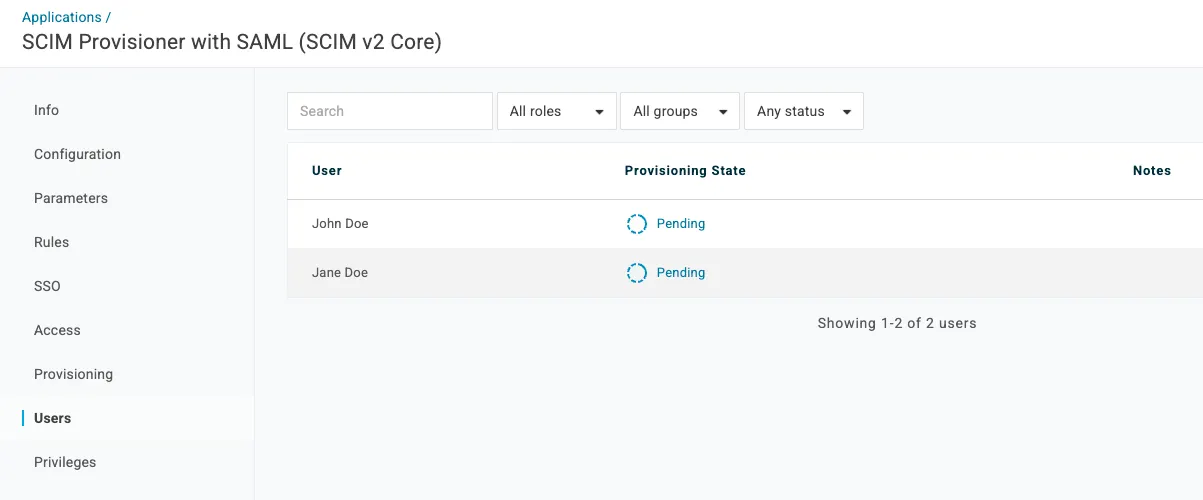Switch to the Parameters tab

pos(71,198)
